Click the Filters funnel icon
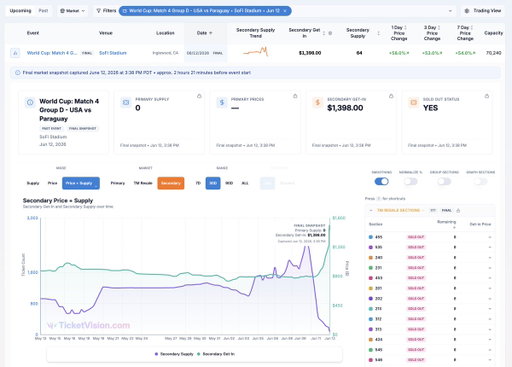The height and width of the screenshot is (367, 512). tap(99, 11)
